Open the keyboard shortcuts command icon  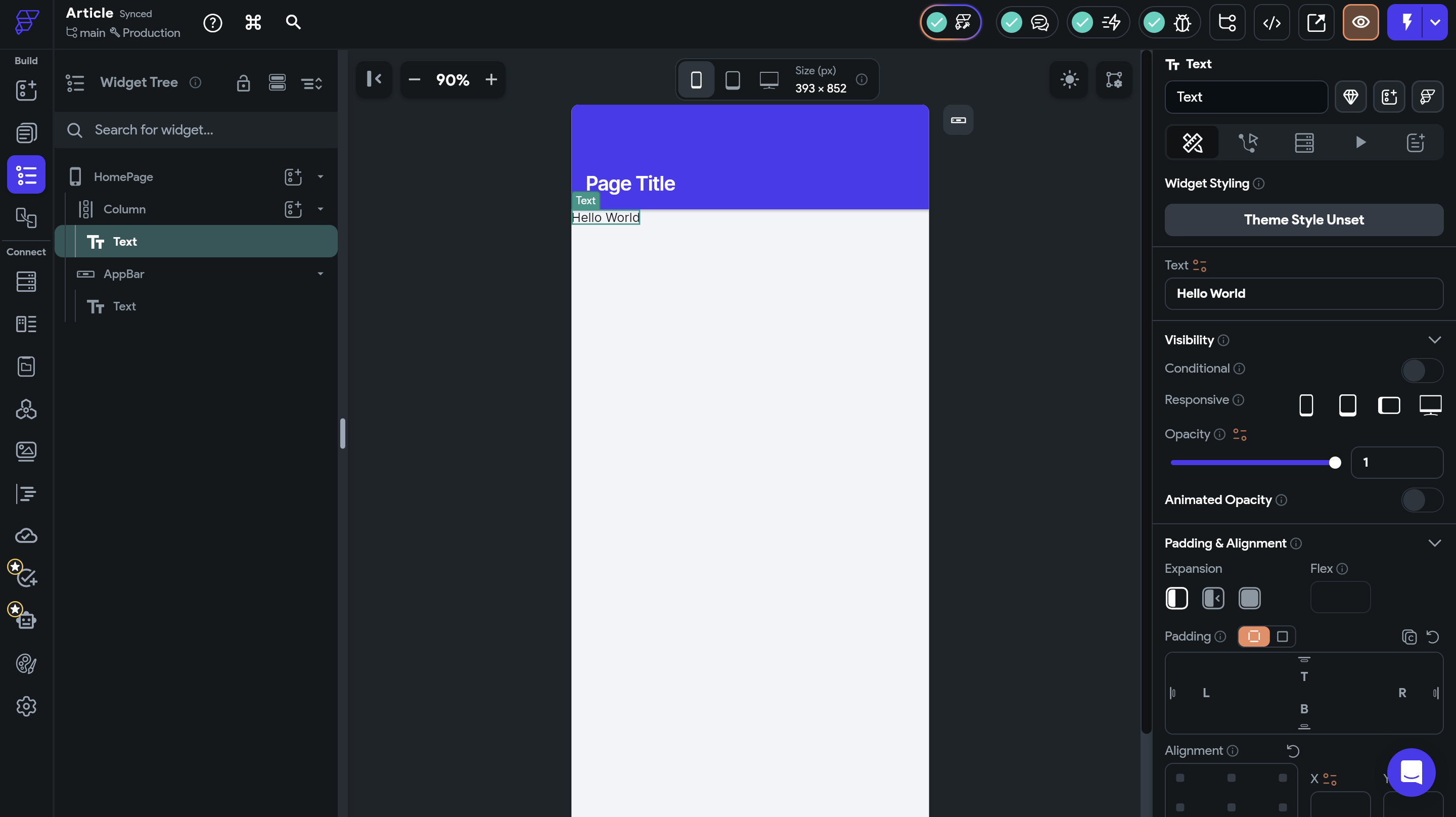click(x=253, y=23)
